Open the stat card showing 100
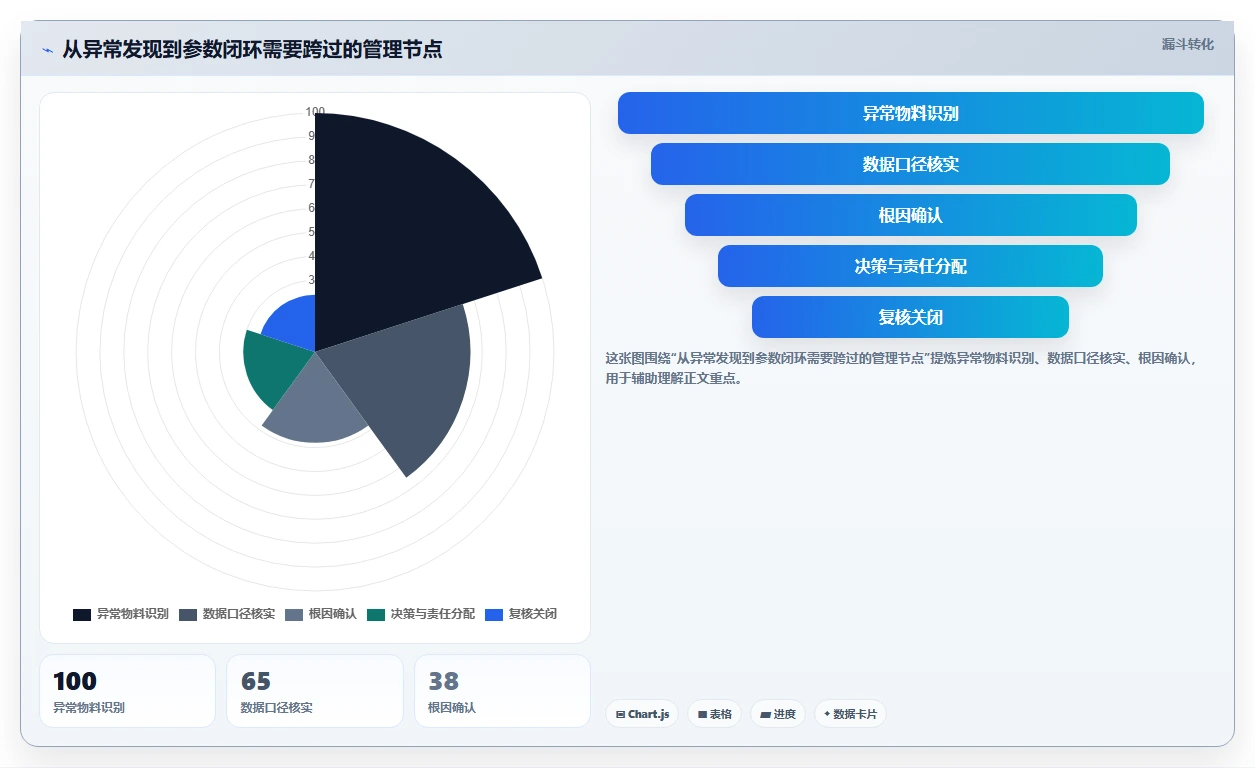 click(127, 691)
